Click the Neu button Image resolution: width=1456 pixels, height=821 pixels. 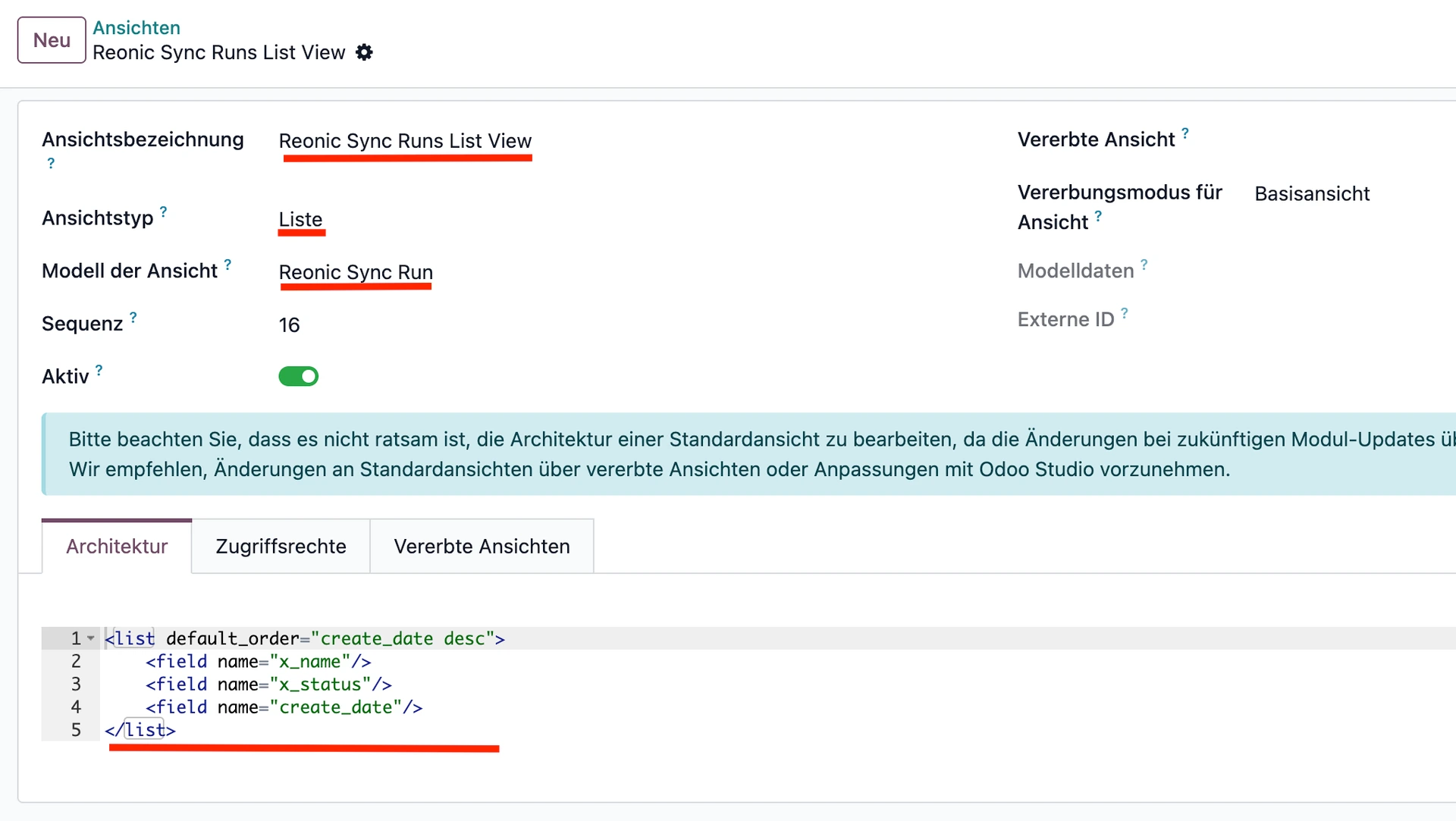point(52,40)
